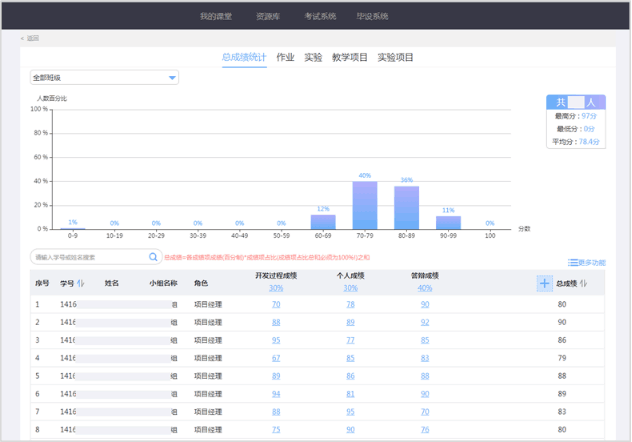Go back using 返回 arrow
The height and width of the screenshot is (442, 632).
(x=24, y=38)
